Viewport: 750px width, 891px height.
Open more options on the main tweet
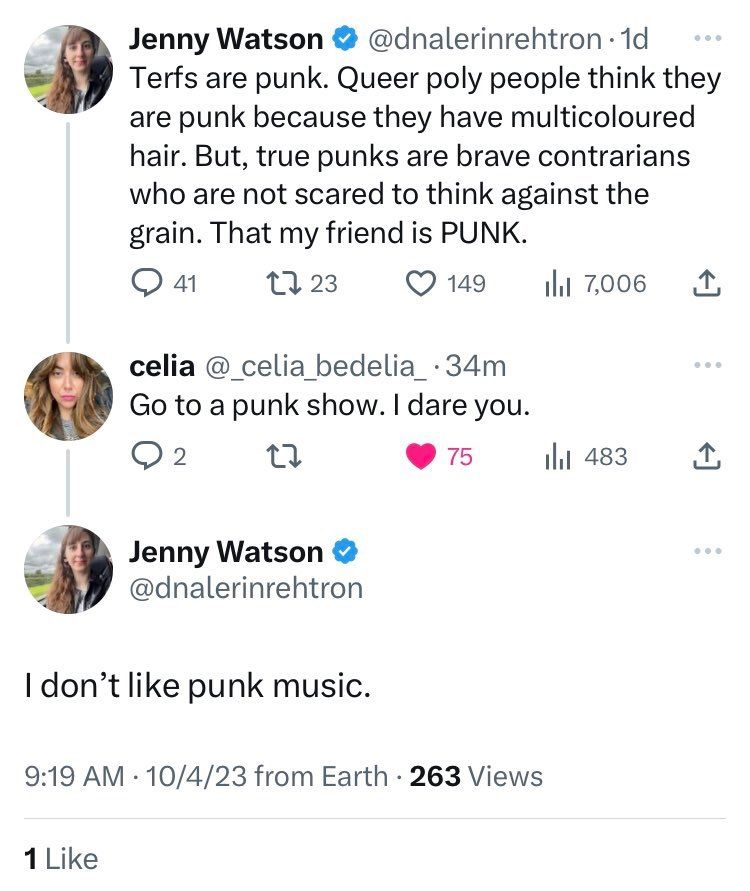[x=706, y=552]
